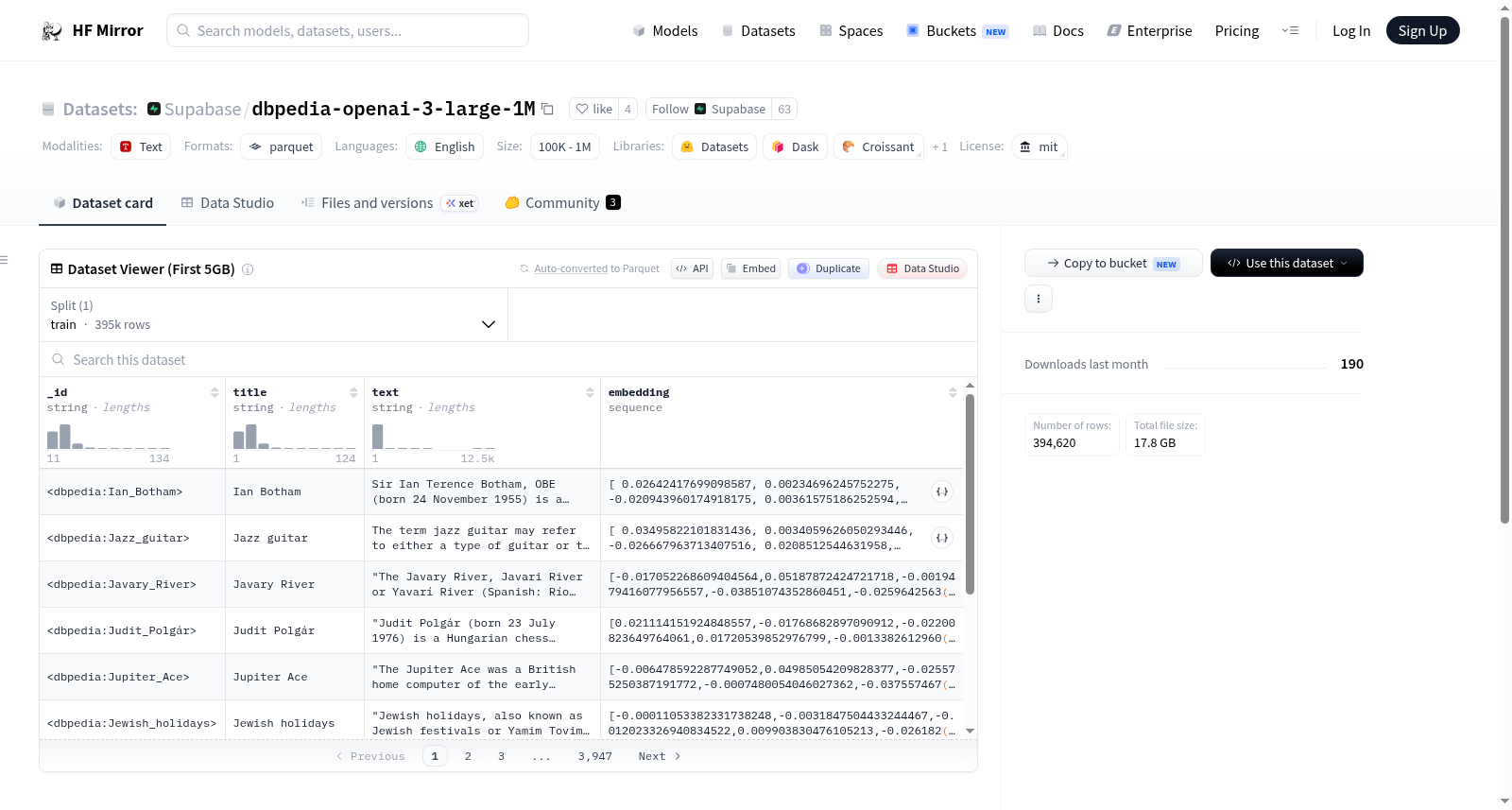This screenshot has height=810, width=1512.
Task: Expand embedding JSON for Ian Botham row
Action: coord(942,491)
